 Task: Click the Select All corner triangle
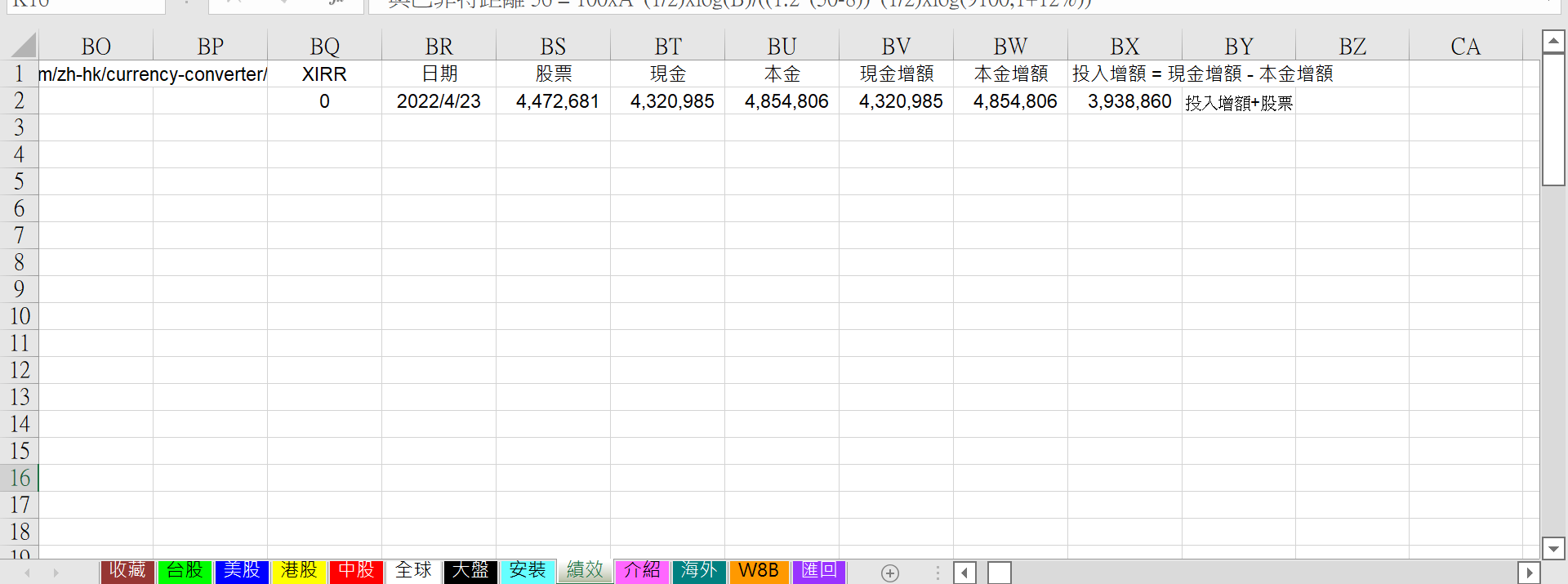[23, 46]
